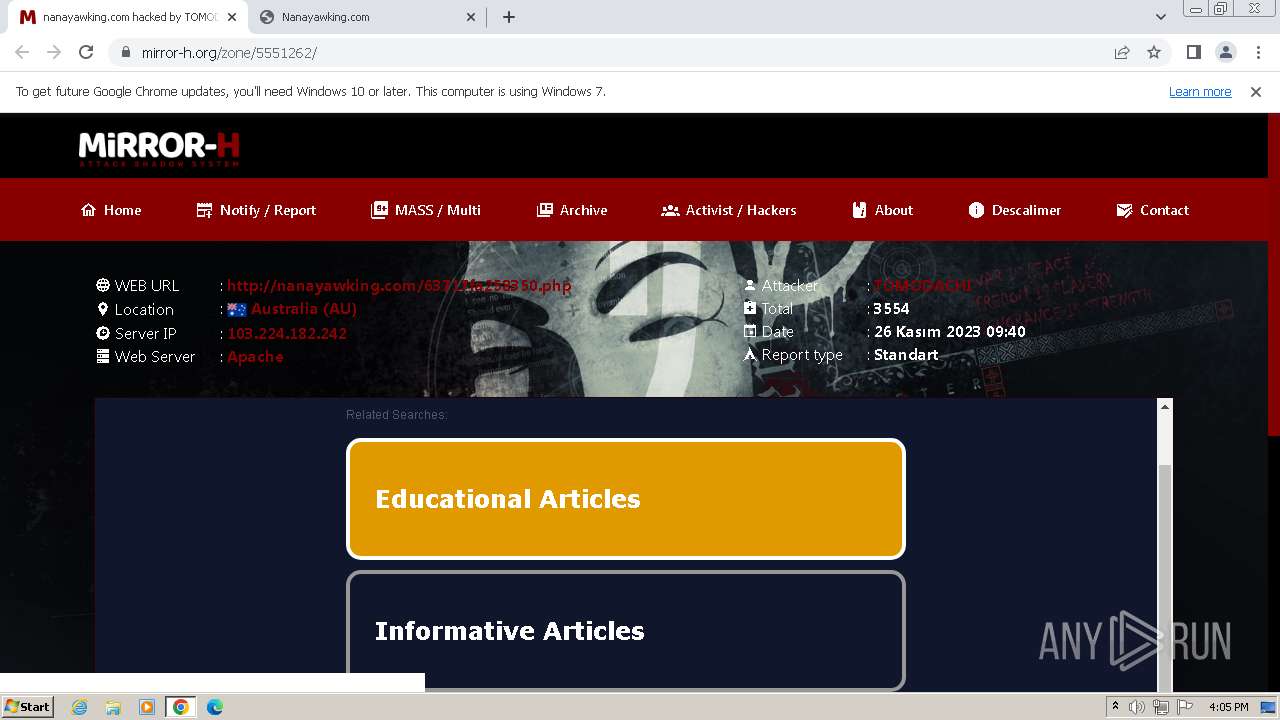This screenshot has height=720, width=1280.
Task: Click the Apache web server link
Action: 255,357
